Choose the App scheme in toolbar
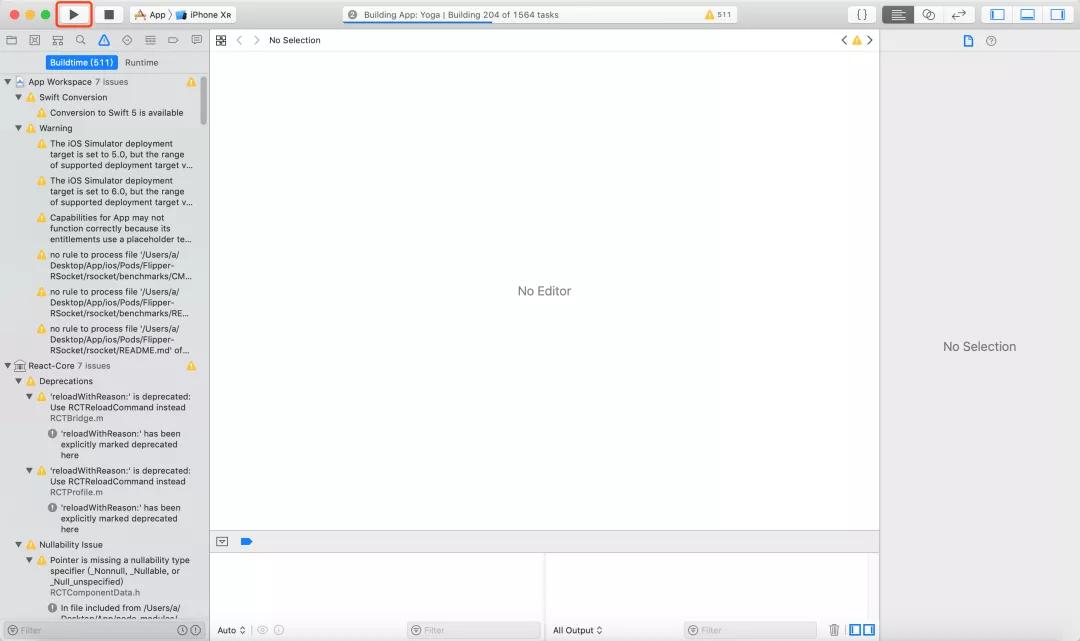Viewport: 1080px width, 641px height. click(x=151, y=14)
